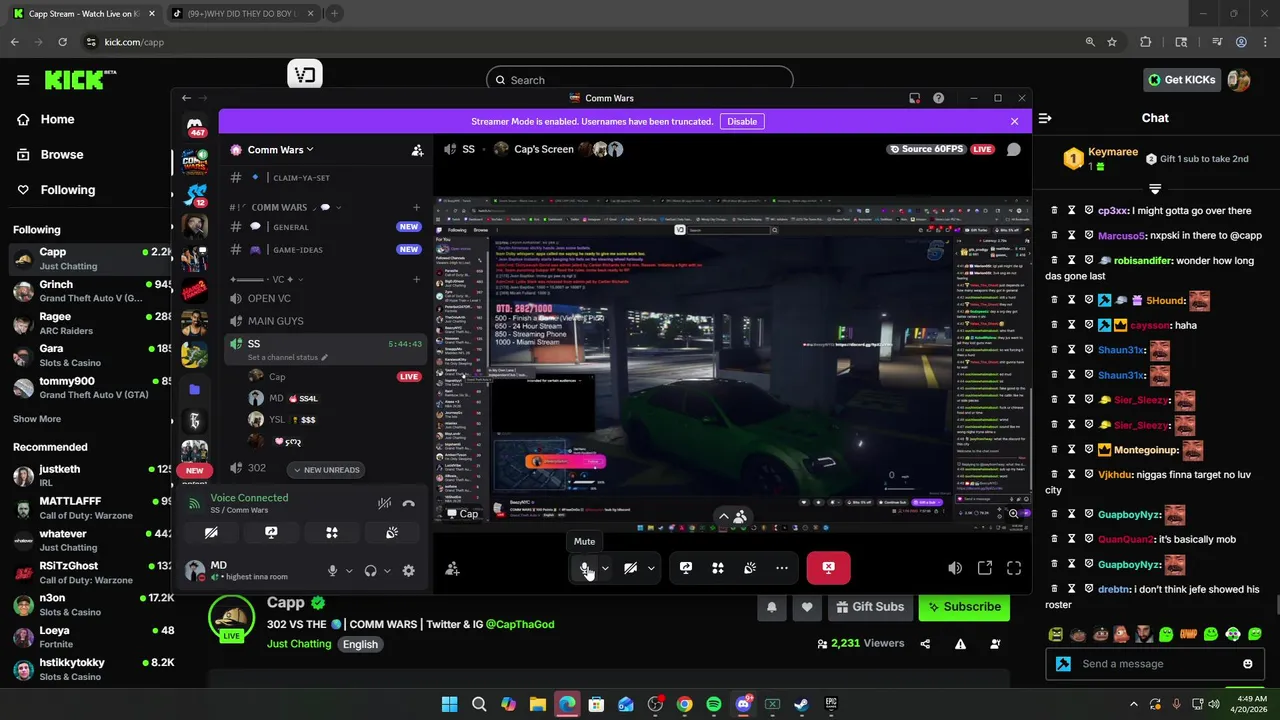Image resolution: width=1280 pixels, height=720 pixels.
Task: Open Discord direct messages home icon
Action: 195,126
